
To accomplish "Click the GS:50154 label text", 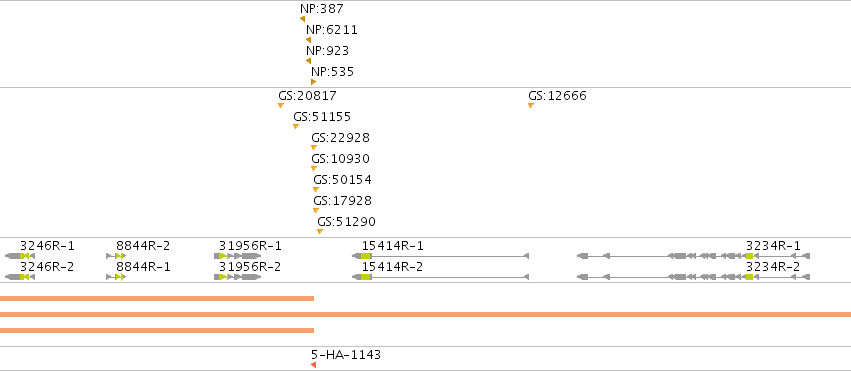I will coord(342,180).
